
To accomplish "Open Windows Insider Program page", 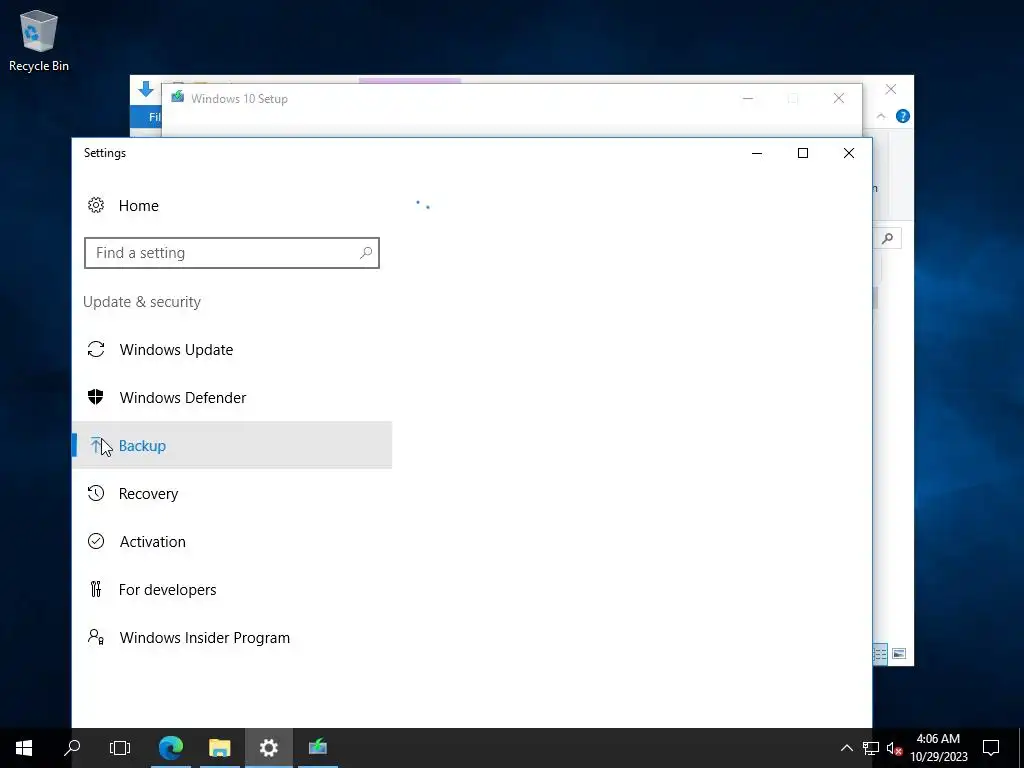I will 232,637.
